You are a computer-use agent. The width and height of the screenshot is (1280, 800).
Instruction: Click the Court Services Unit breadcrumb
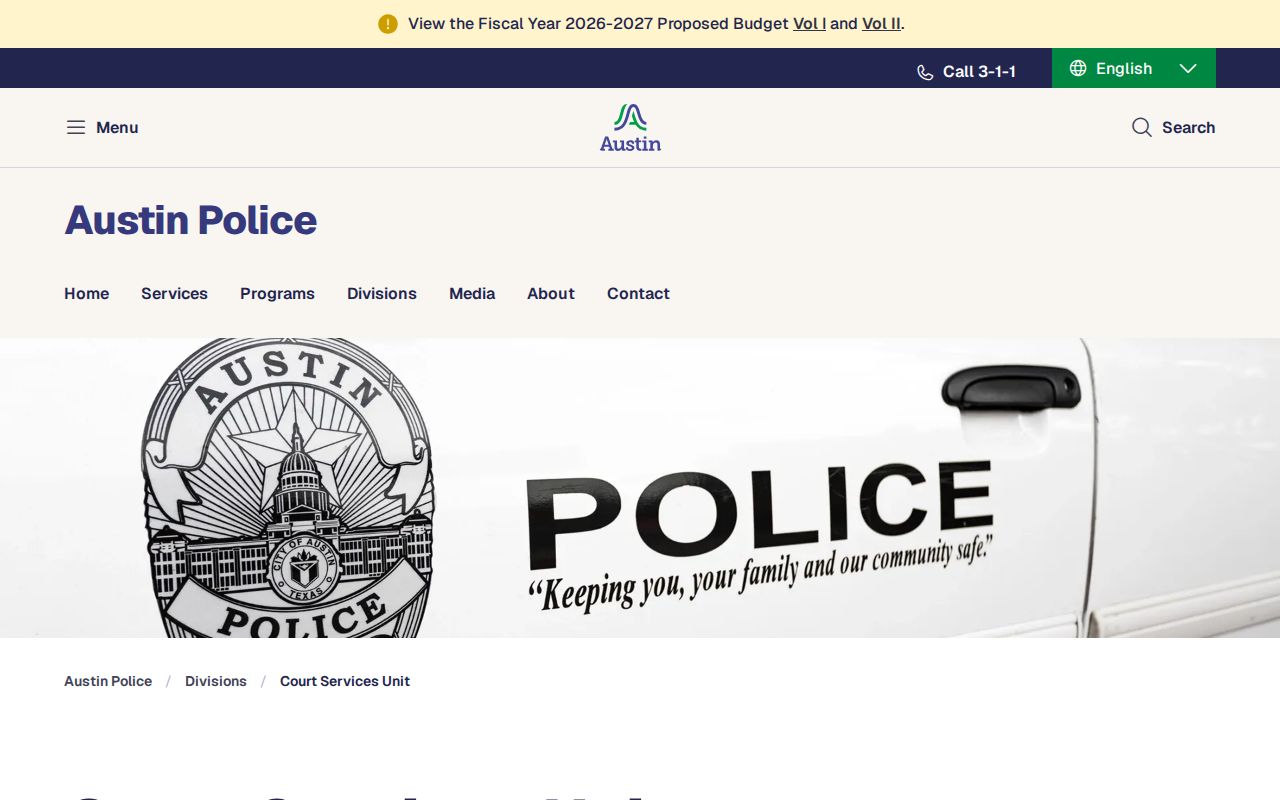pos(345,681)
